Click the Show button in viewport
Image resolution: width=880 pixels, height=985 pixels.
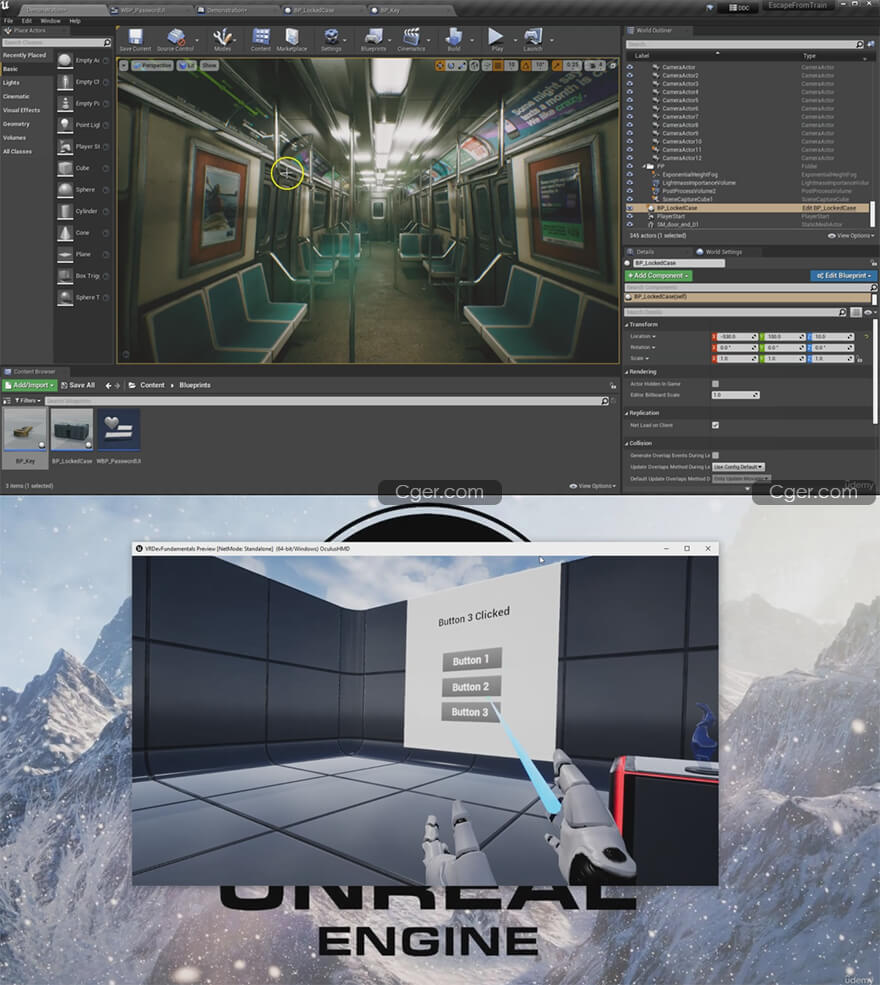click(209, 65)
